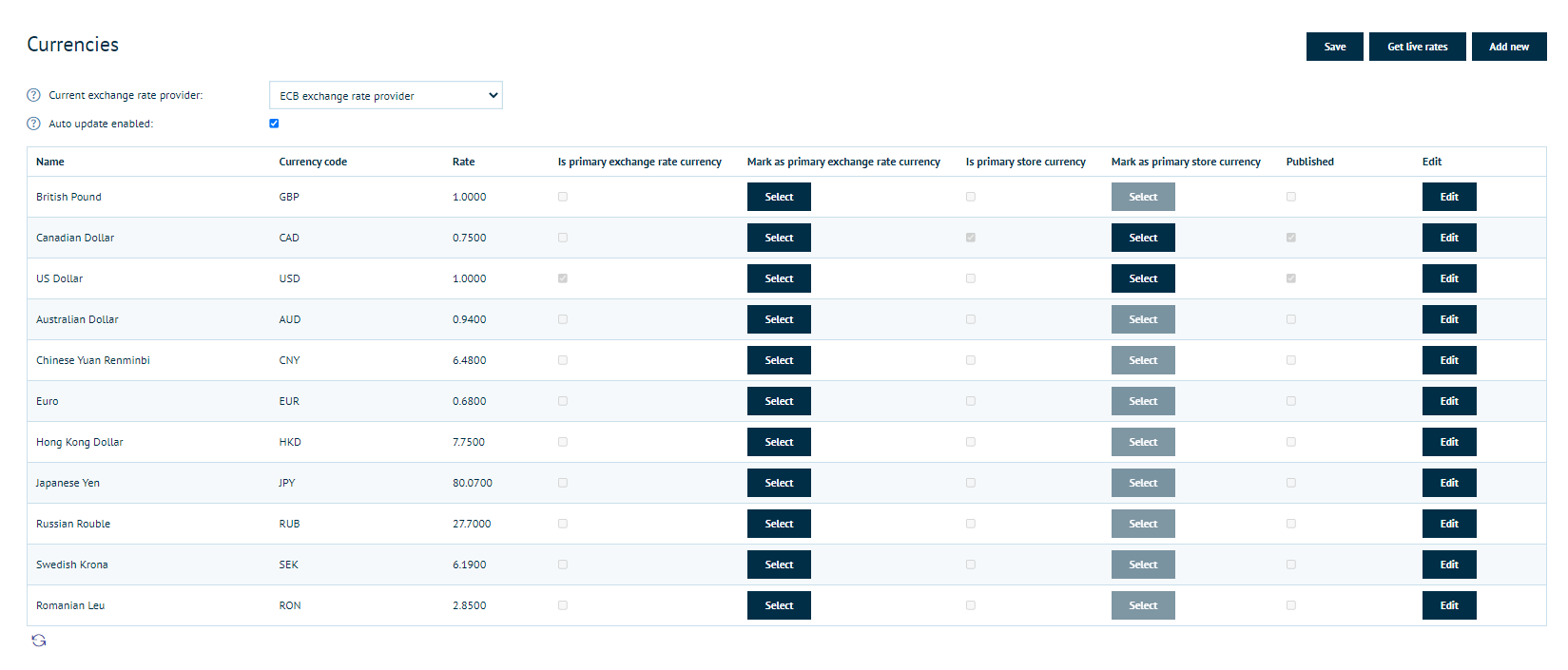Image resolution: width=1568 pixels, height=670 pixels.
Task: Click the 2.8500 rate value
Action: (x=470, y=605)
